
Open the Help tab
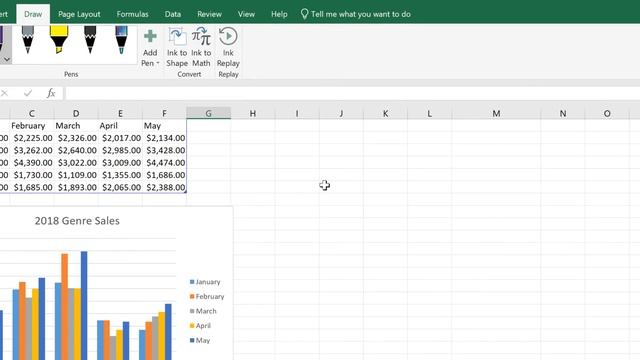point(279,14)
